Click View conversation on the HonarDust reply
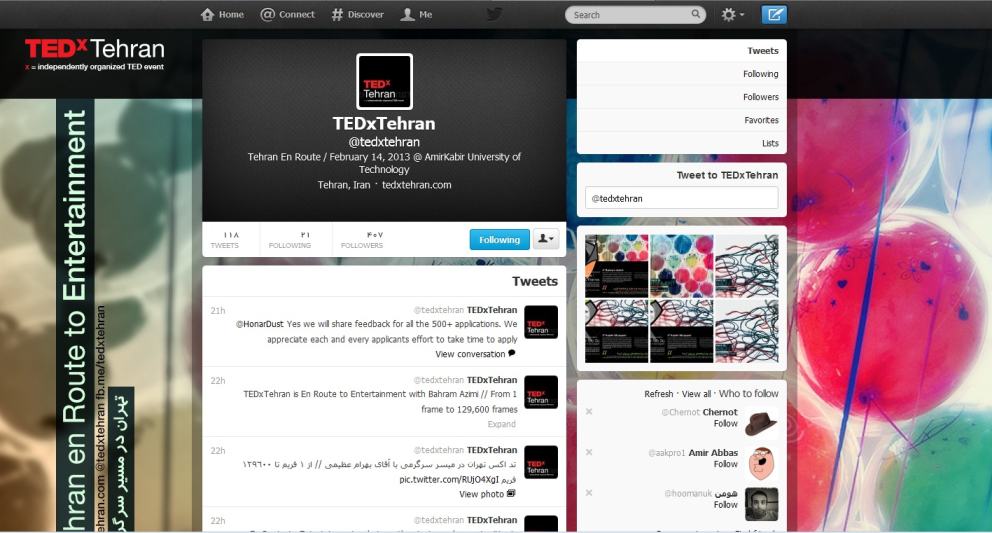Viewport: 992px width, 533px height. click(x=470, y=354)
